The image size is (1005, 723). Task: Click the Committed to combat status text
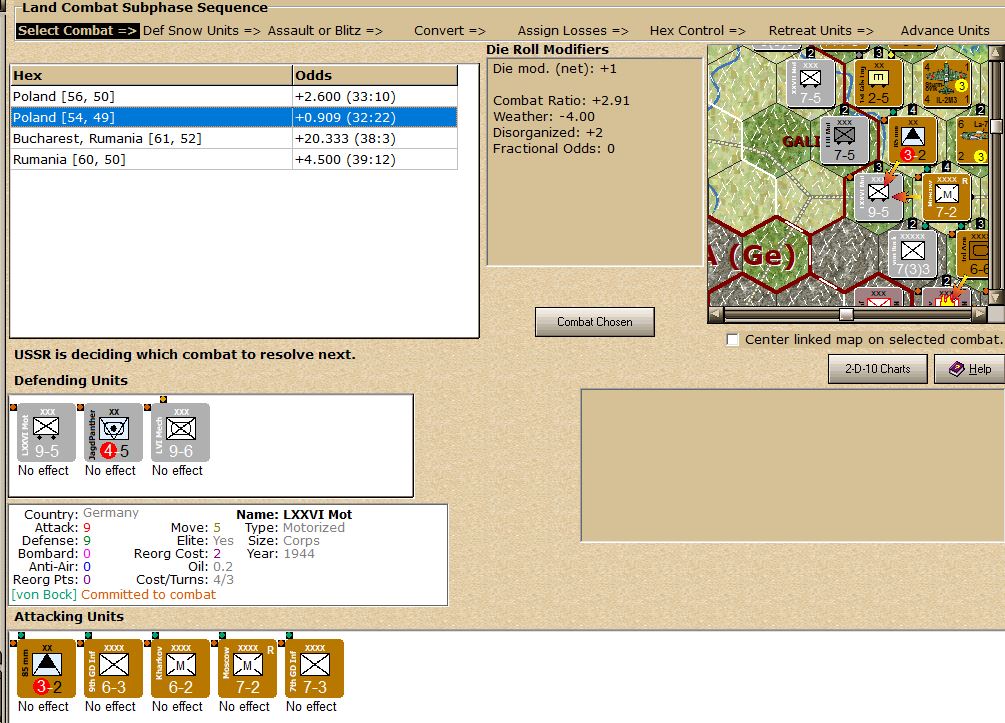(x=148, y=595)
